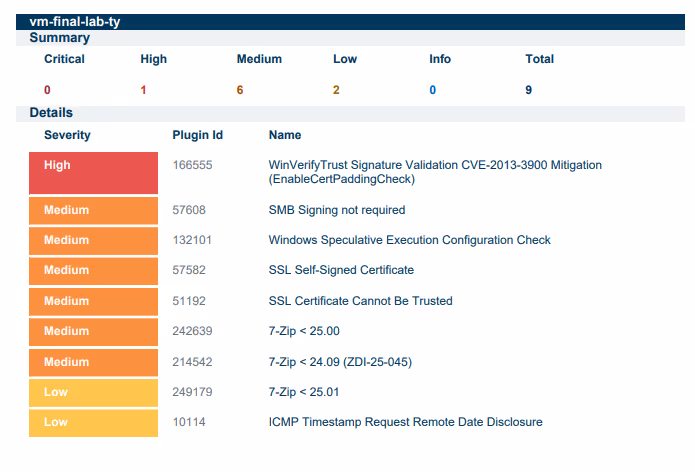Click the Severity column header
695x472 pixels.
click(x=67, y=135)
